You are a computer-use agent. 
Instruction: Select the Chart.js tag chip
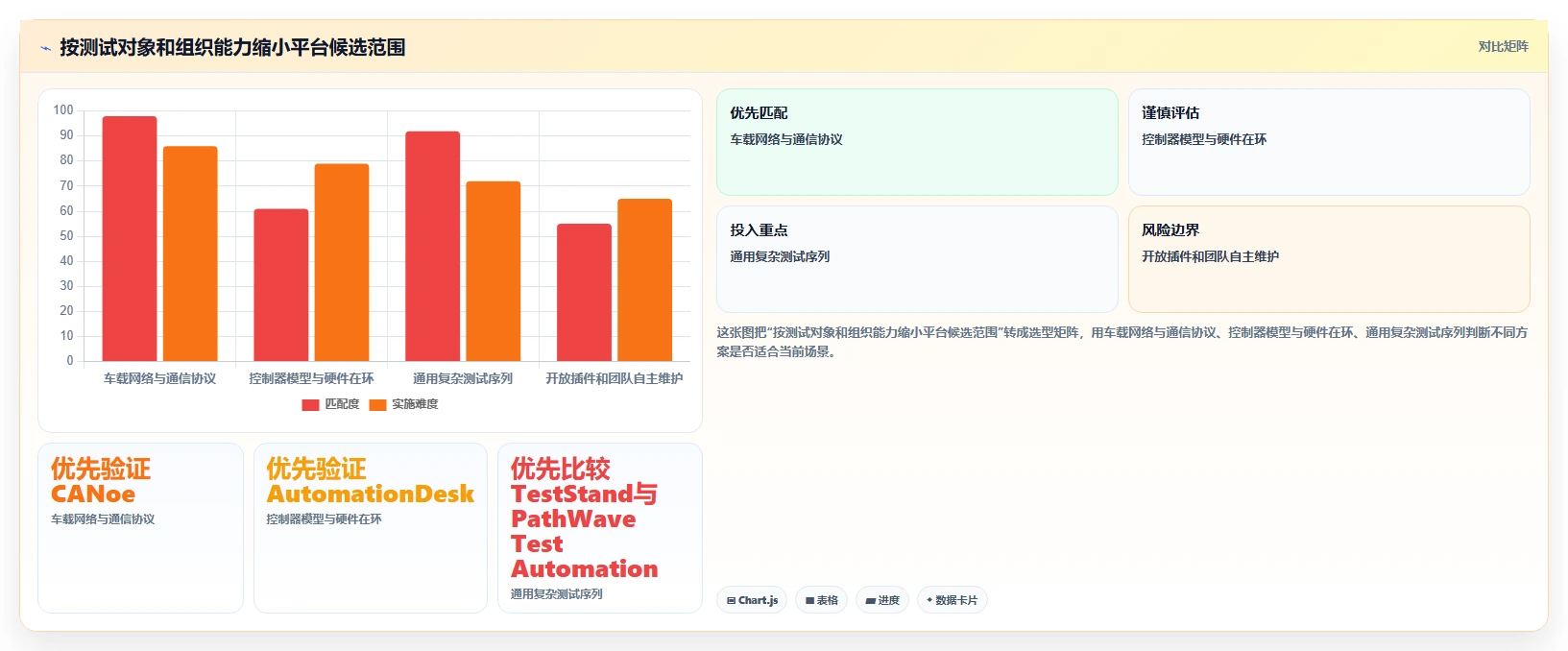[x=752, y=600]
